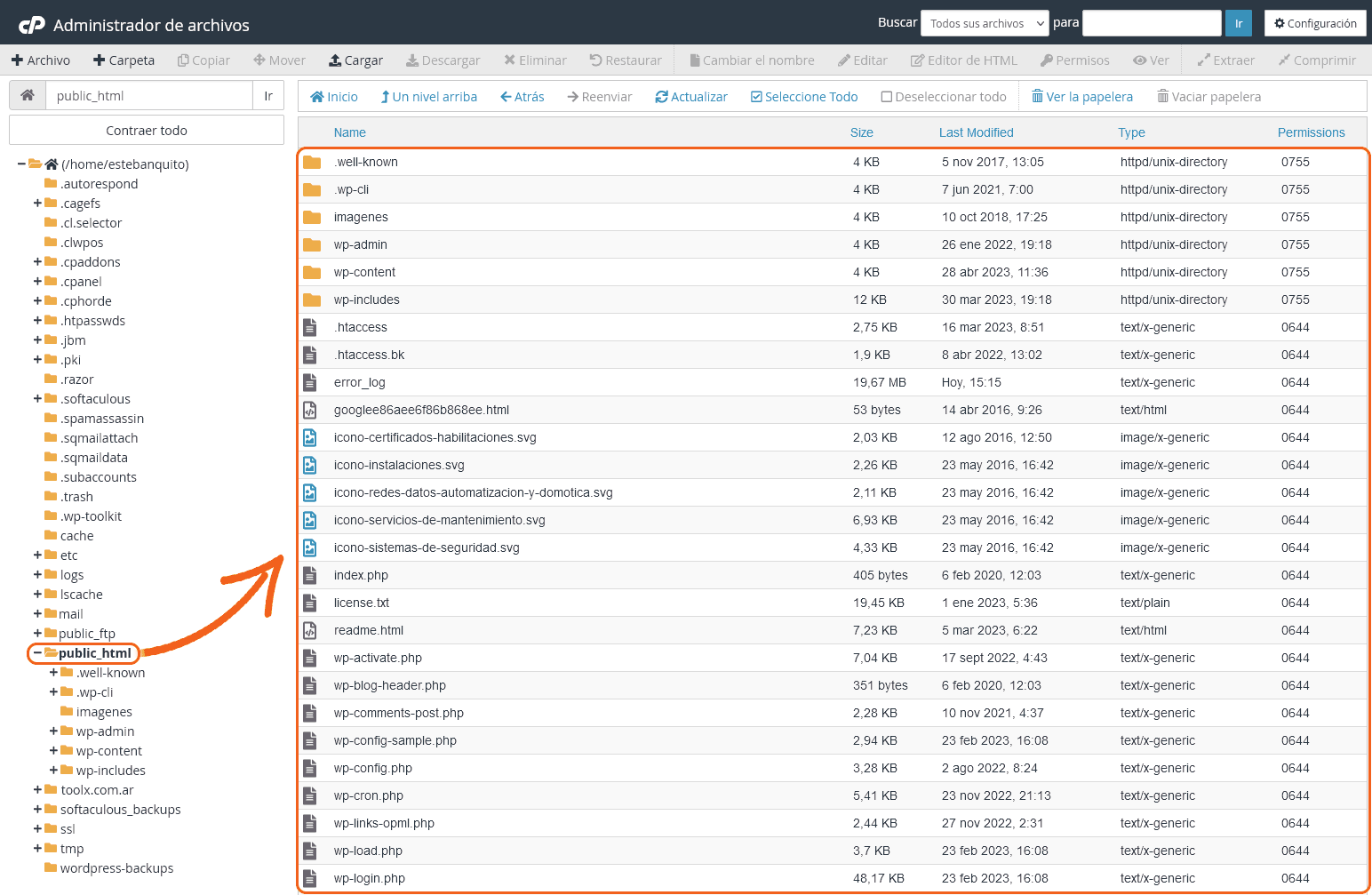Sort file list by Size column
Screen dimensions: 1372x895
[x=861, y=132]
